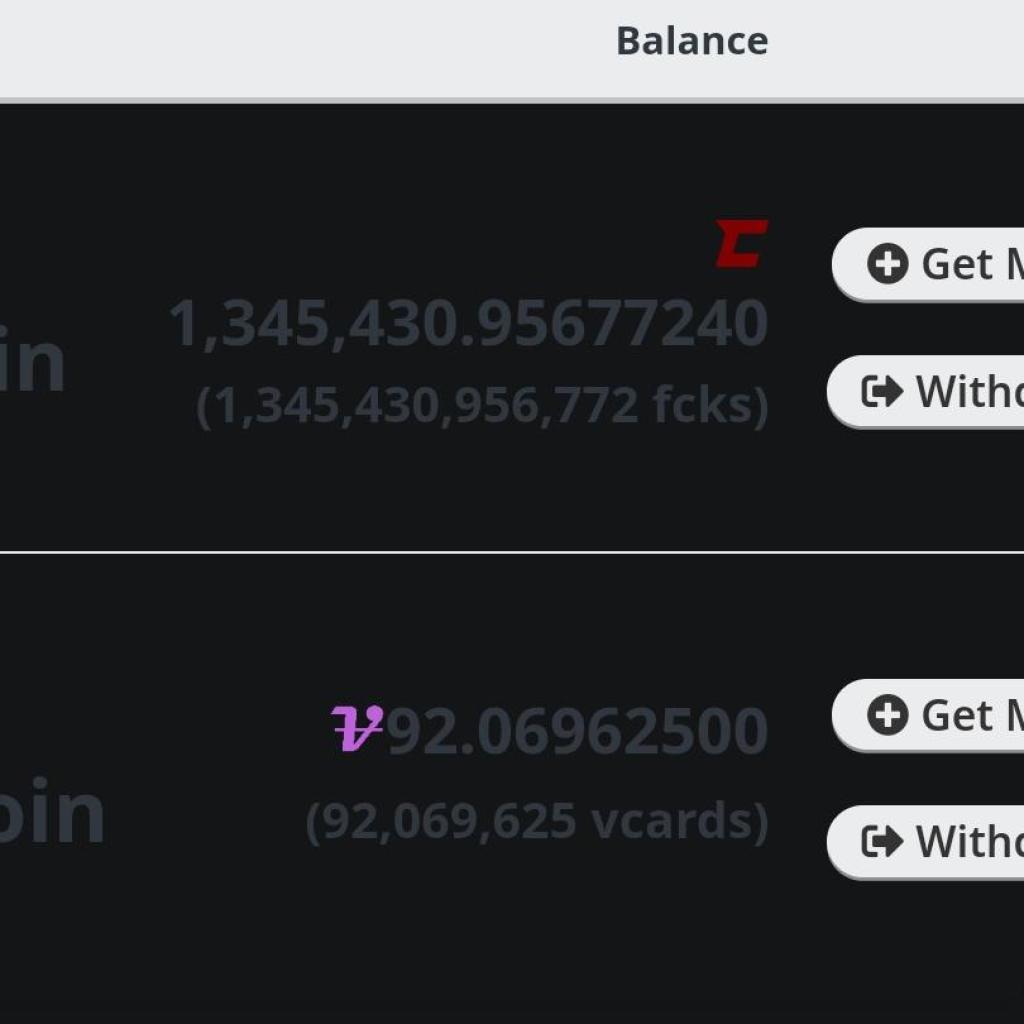Withdraw from the fcks coin balance

point(925,392)
